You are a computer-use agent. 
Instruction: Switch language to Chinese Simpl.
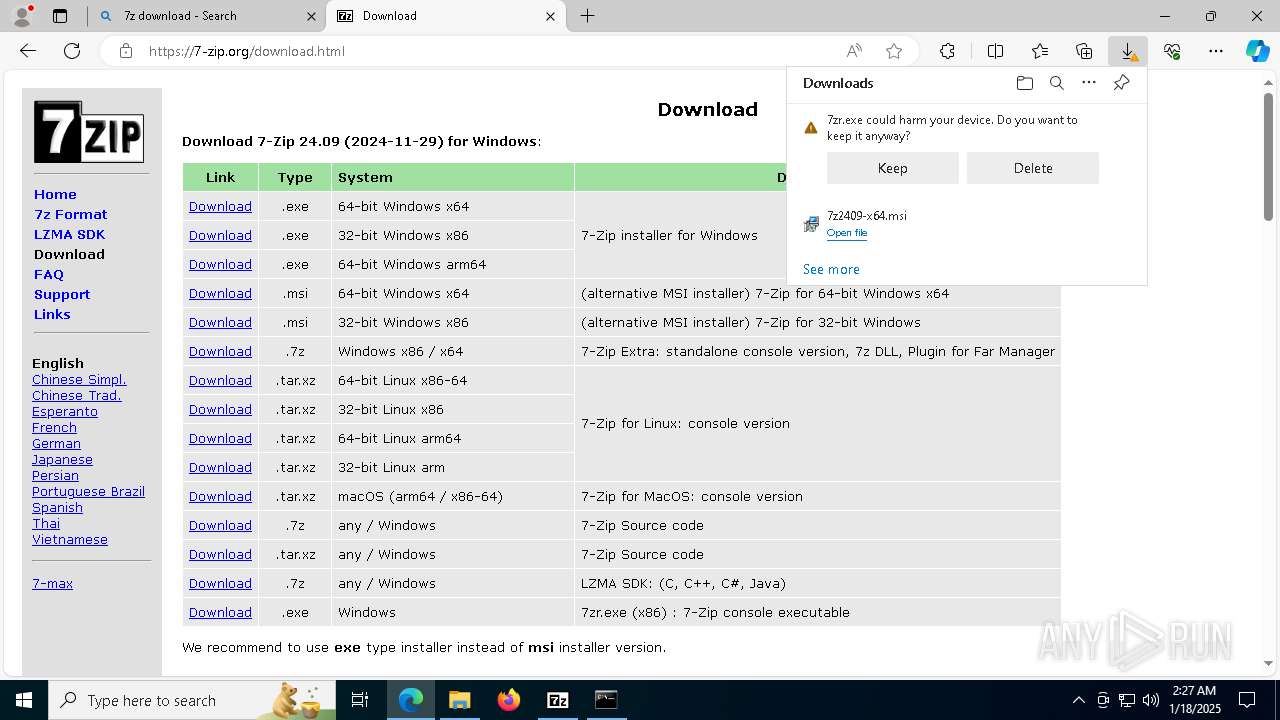coord(79,380)
